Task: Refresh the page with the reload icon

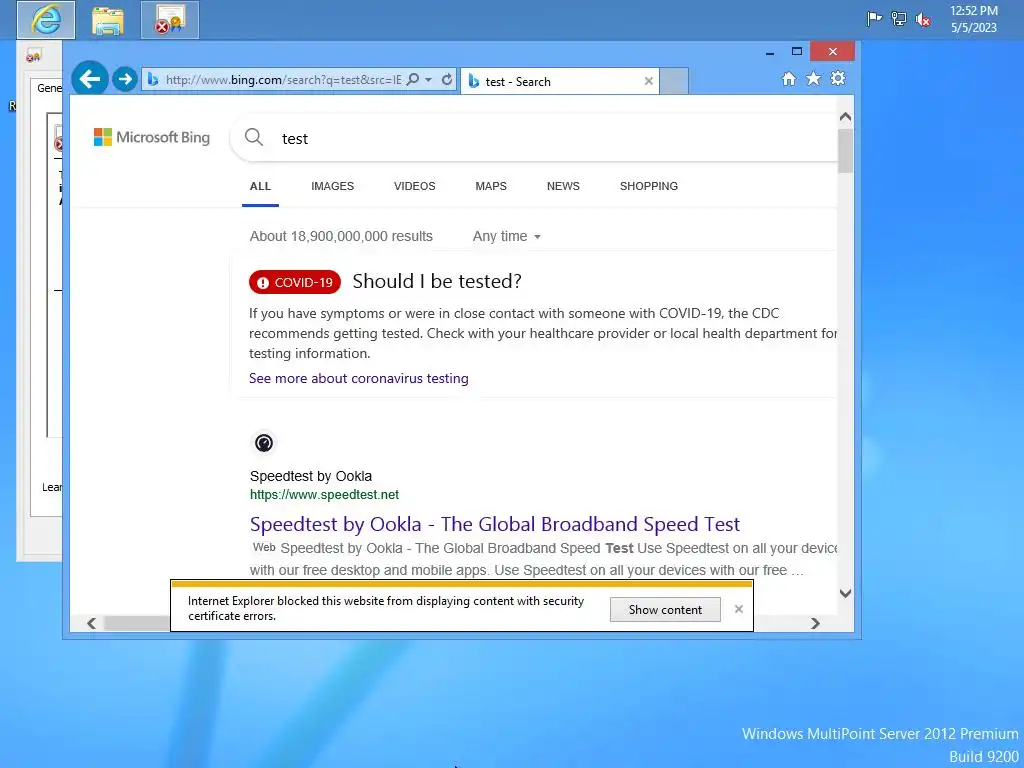Action: click(447, 80)
